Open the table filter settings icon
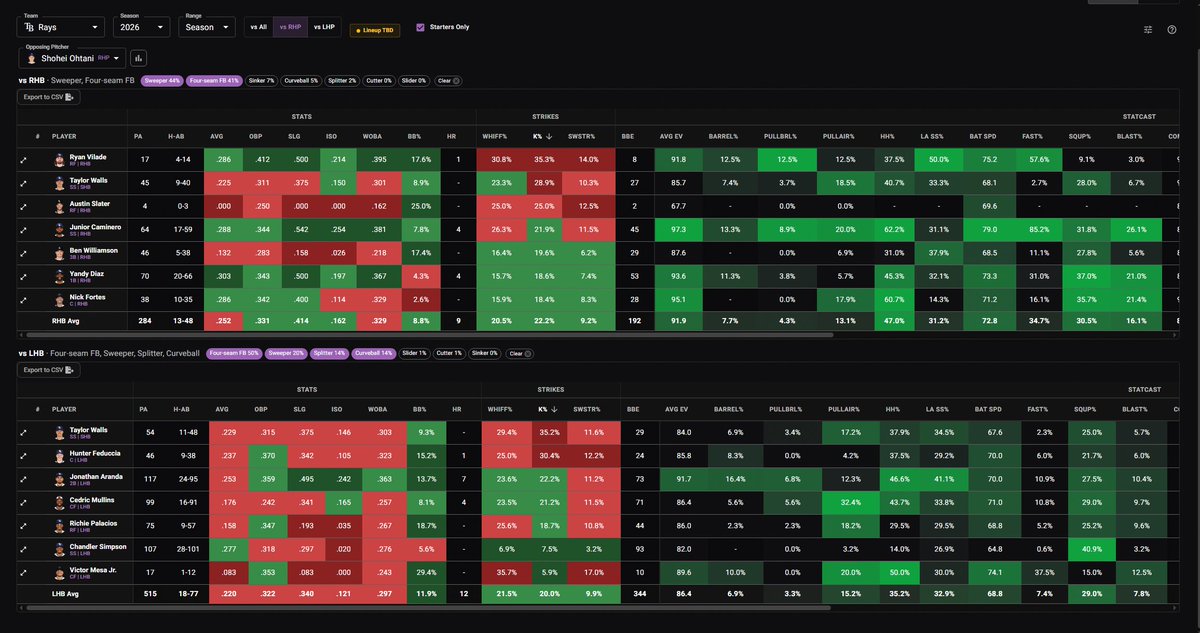The image size is (1200, 633). click(1148, 29)
